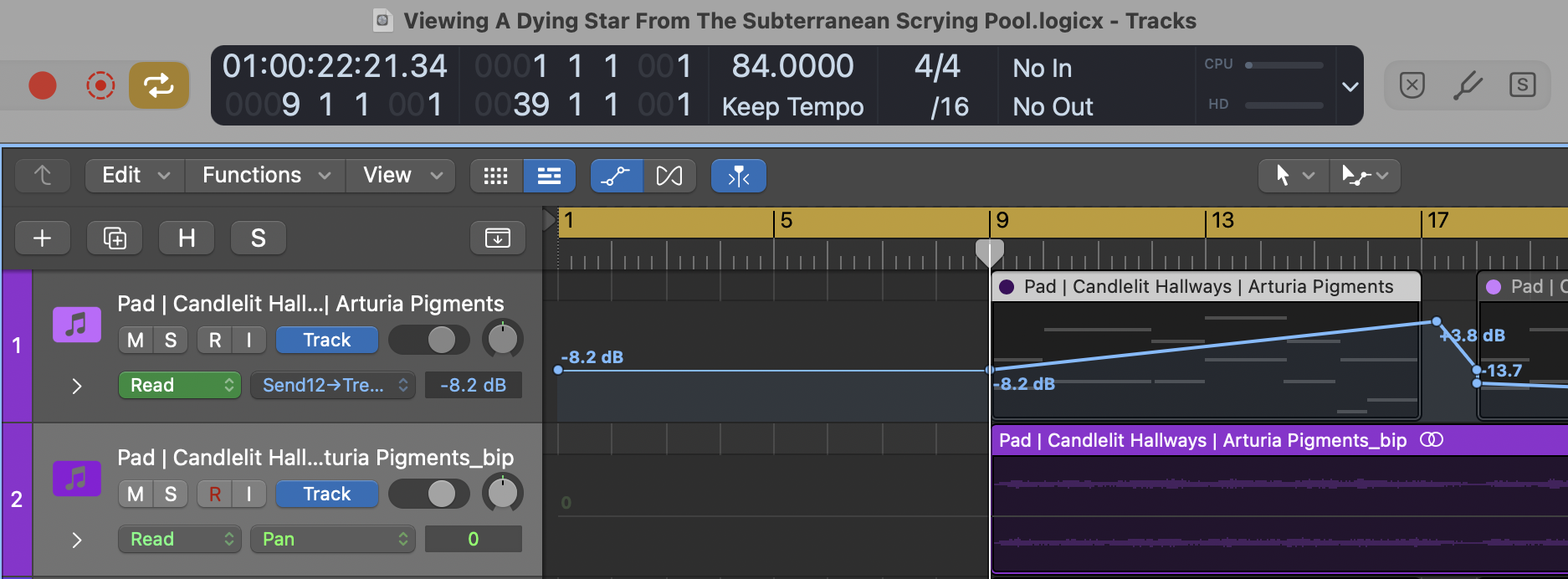
Task: Open the Pan automation parameter menu
Action: [333, 539]
